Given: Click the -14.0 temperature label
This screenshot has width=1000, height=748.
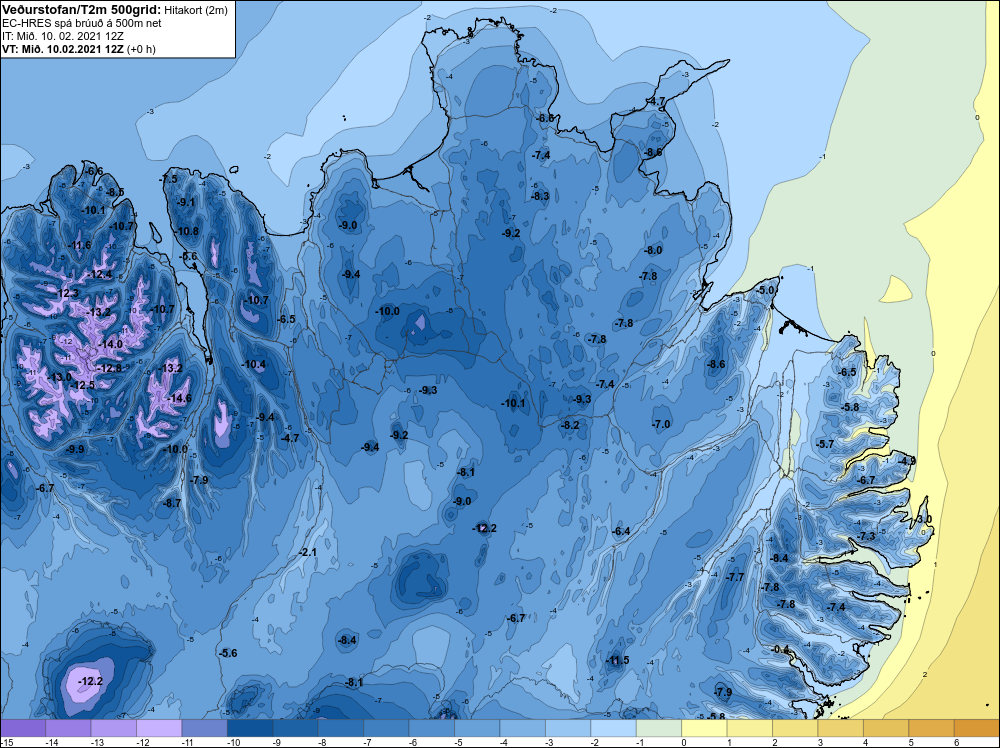Looking at the screenshot, I should pos(110,344).
